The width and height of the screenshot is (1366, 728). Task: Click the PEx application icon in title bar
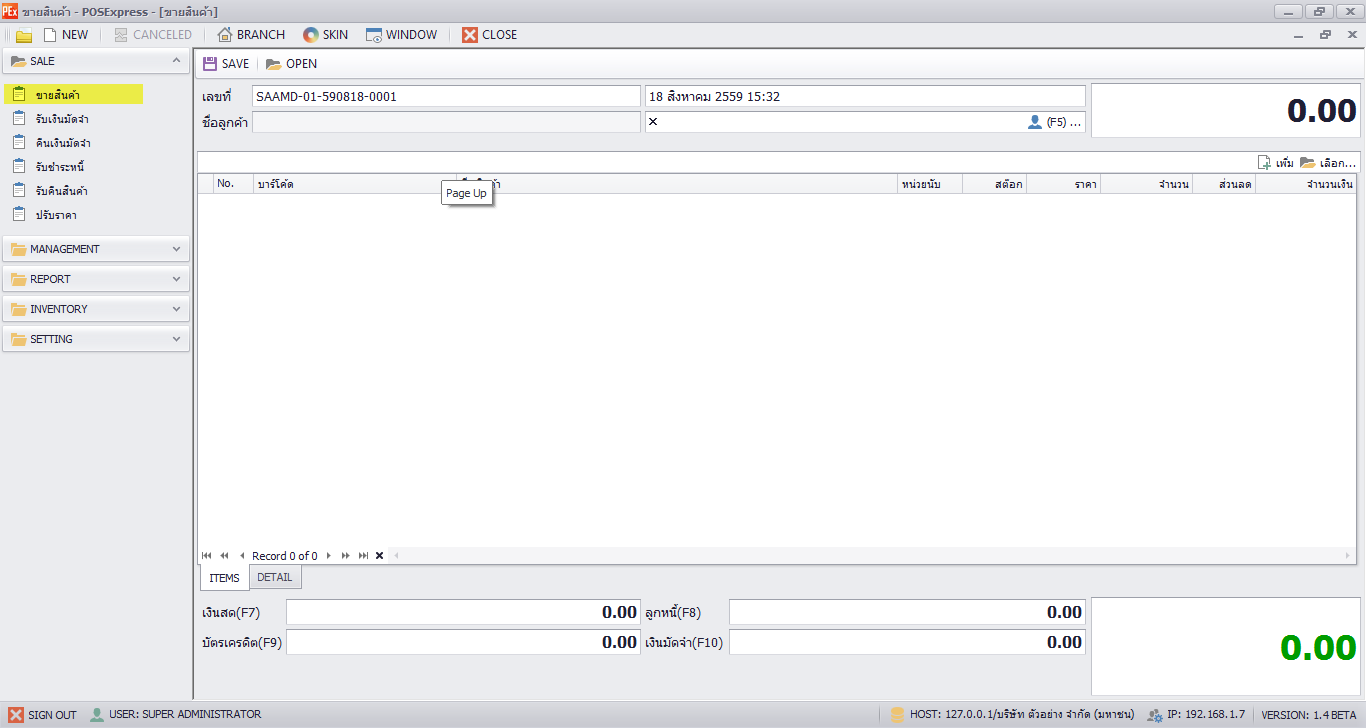[x=9, y=11]
